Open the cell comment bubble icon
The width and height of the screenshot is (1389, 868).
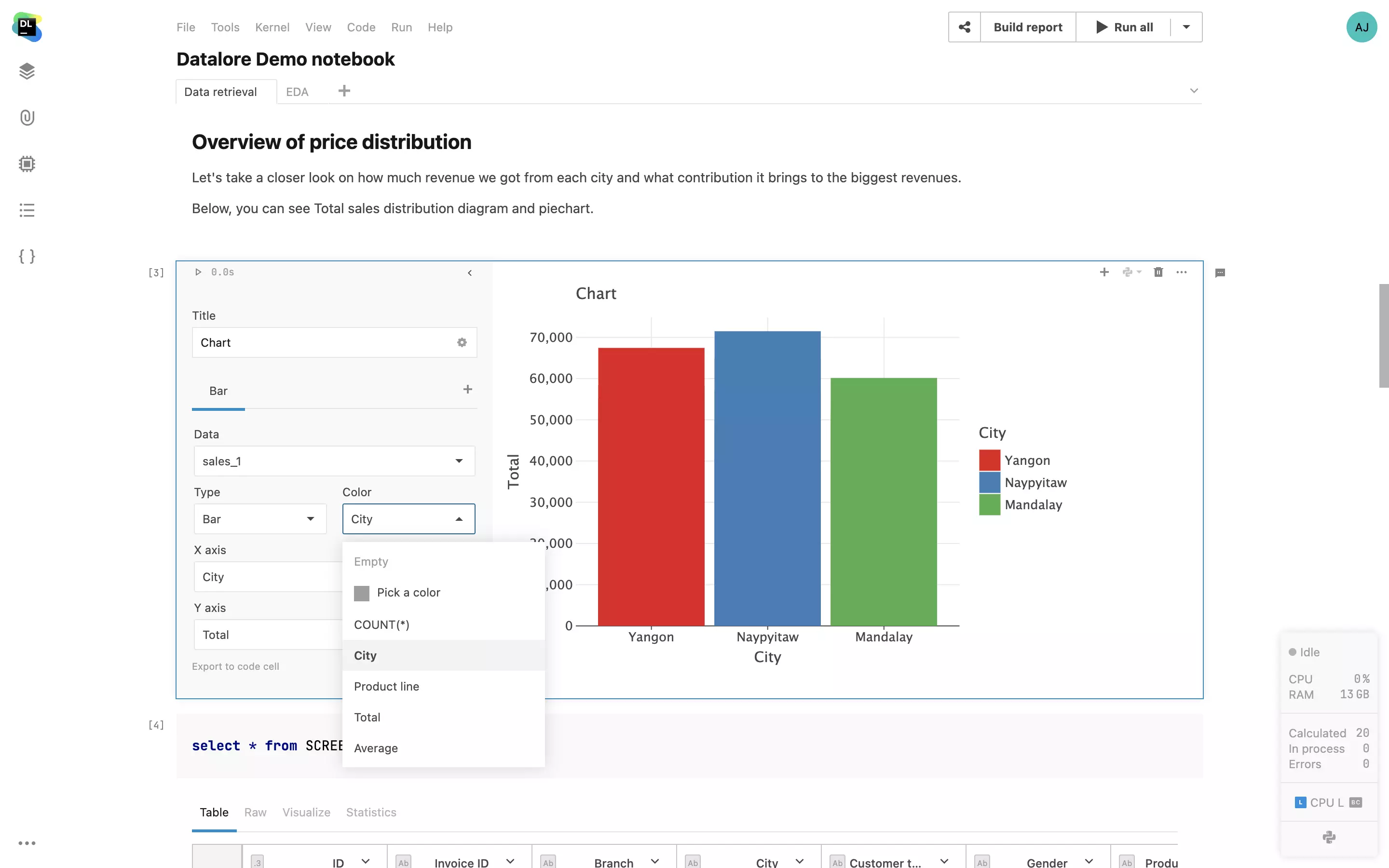[x=1220, y=273]
